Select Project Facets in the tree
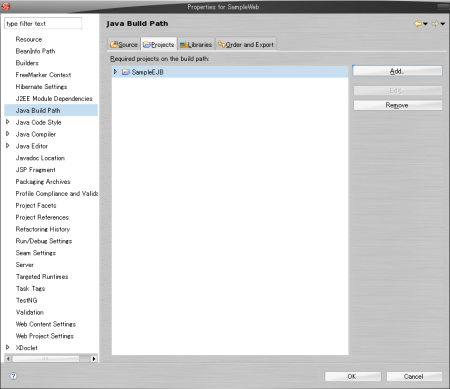 coord(36,205)
